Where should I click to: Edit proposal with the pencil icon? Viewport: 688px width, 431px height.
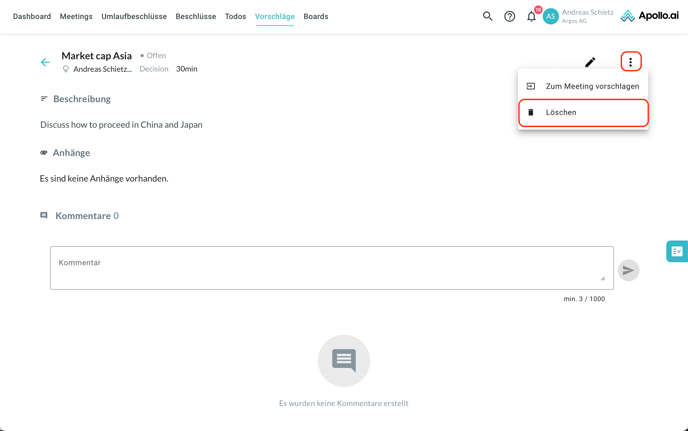click(590, 62)
